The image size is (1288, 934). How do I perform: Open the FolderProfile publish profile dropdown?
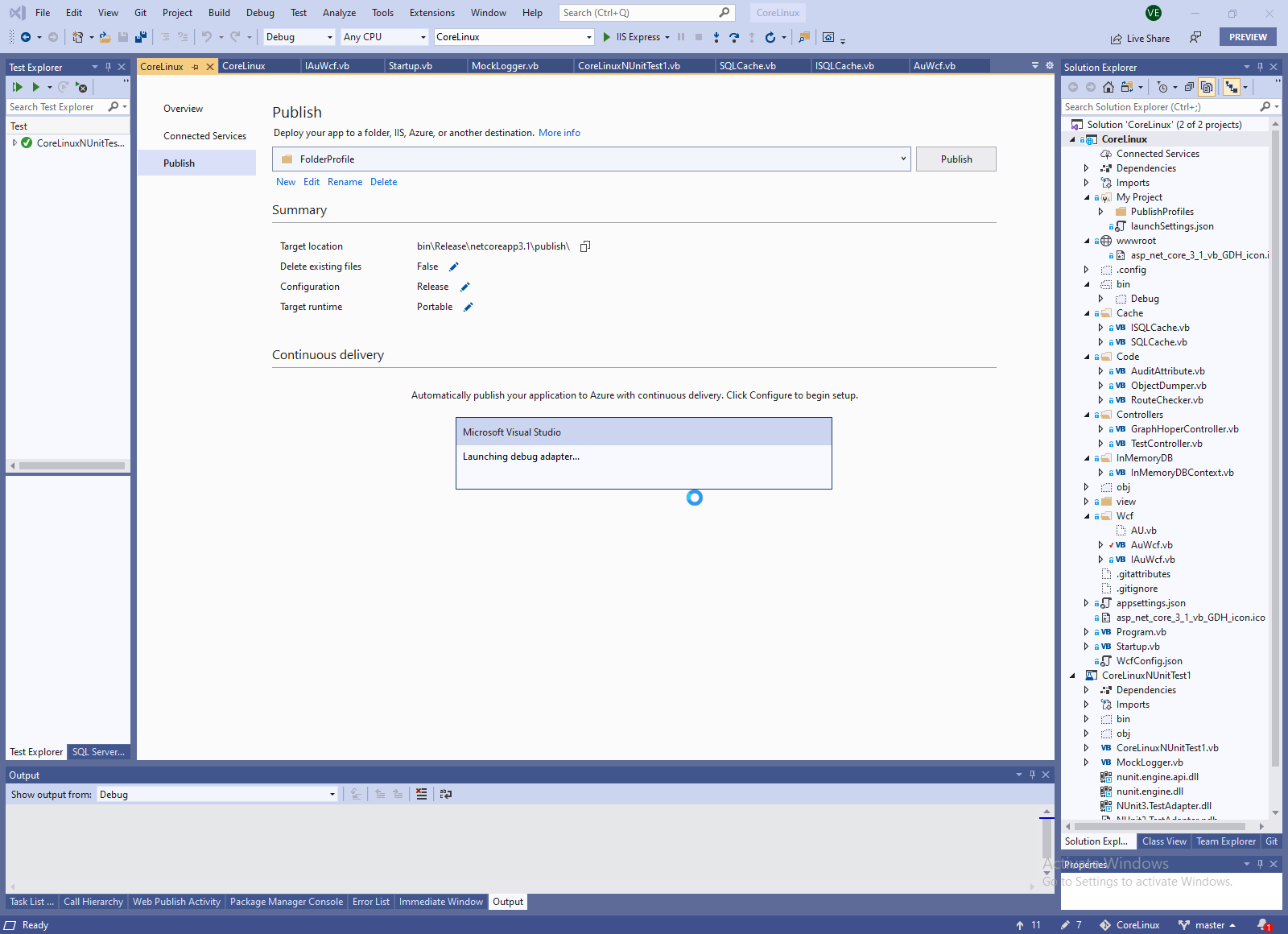pos(592,159)
